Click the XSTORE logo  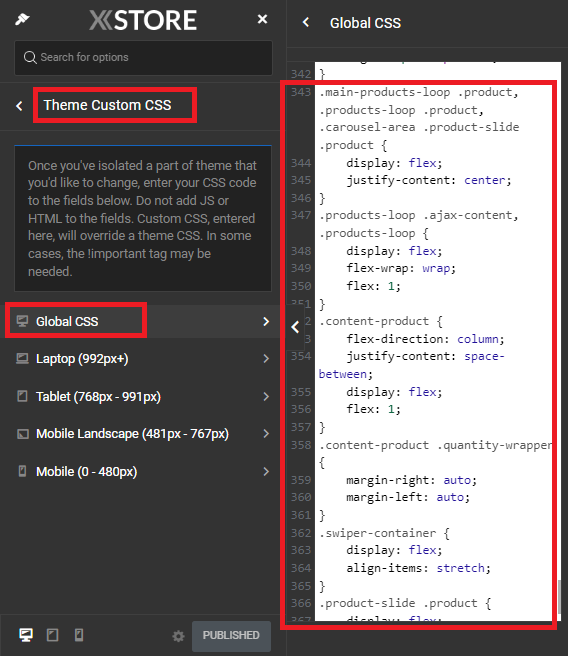click(143, 20)
